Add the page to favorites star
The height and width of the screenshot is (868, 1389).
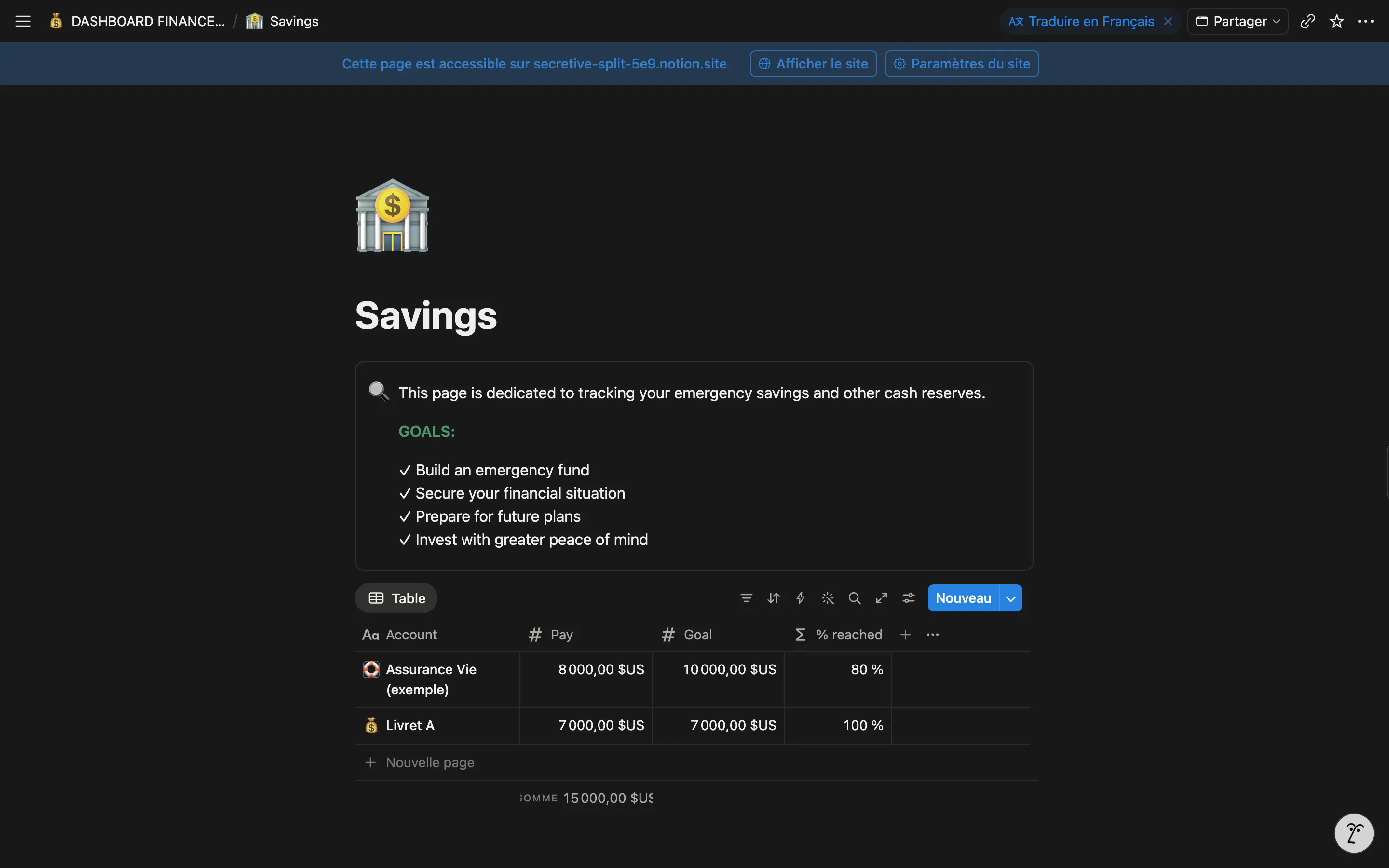(1337, 21)
